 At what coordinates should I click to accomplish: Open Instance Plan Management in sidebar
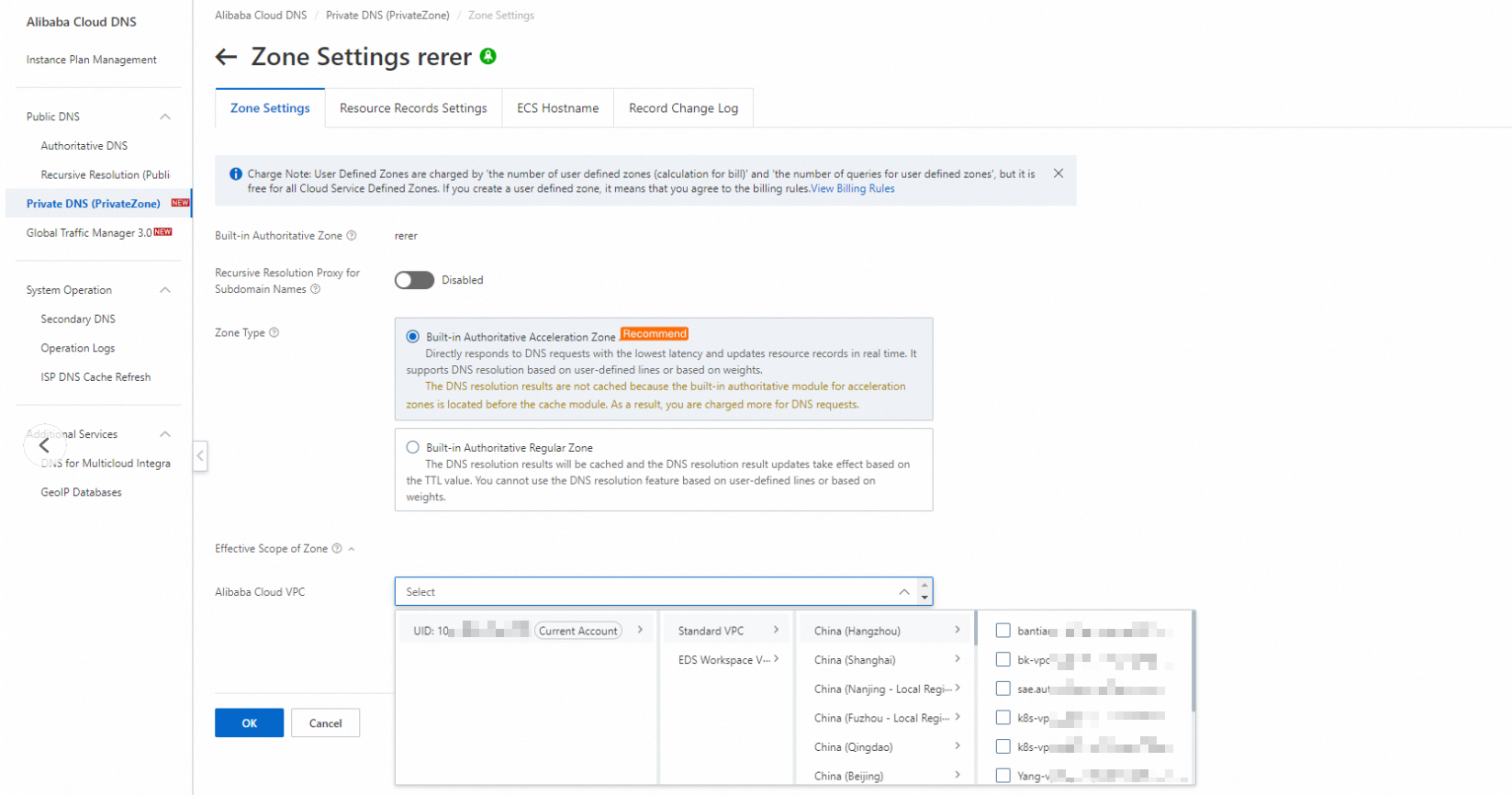tap(92, 60)
